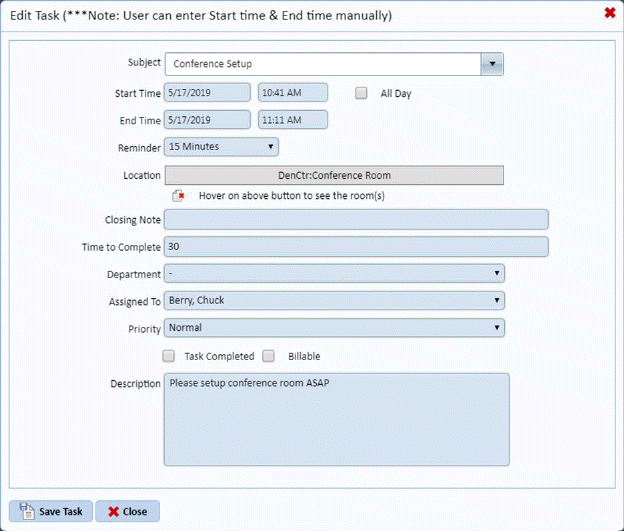Click the Close button at the bottom
The height and width of the screenshot is (531, 624).
127,511
